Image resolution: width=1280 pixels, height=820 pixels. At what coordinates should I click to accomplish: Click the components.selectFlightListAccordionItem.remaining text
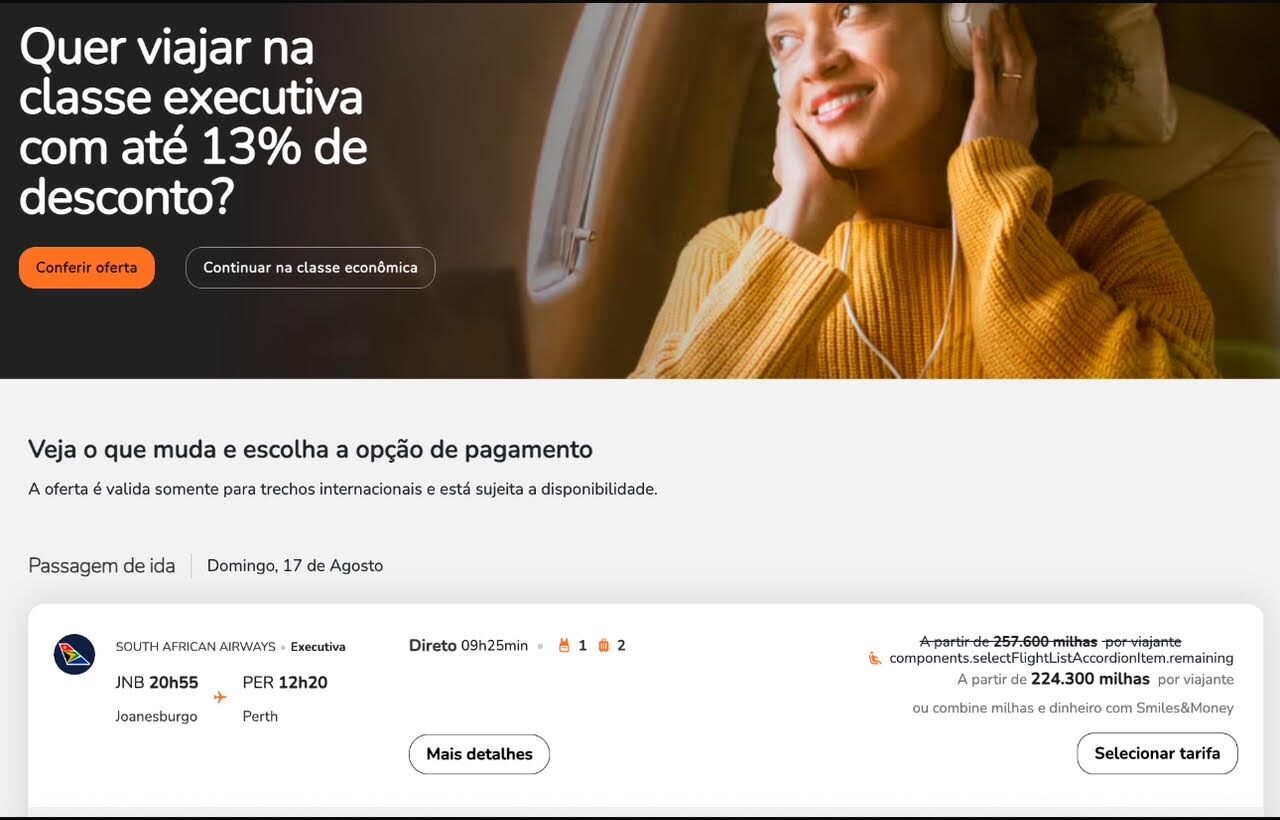1061,658
